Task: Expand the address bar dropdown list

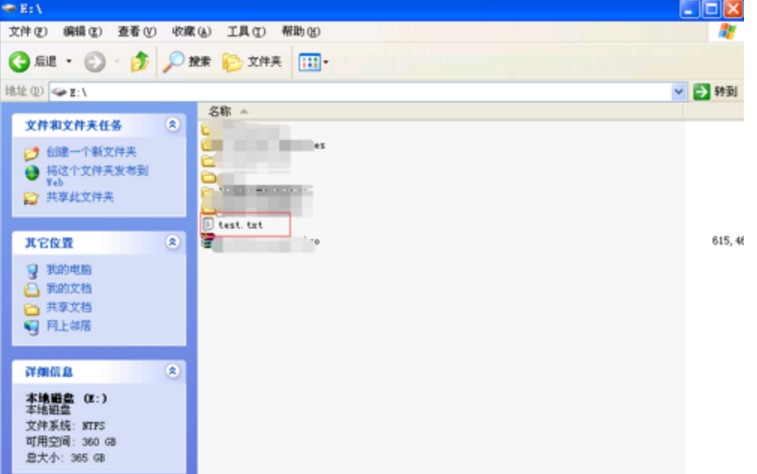Action: point(679,92)
